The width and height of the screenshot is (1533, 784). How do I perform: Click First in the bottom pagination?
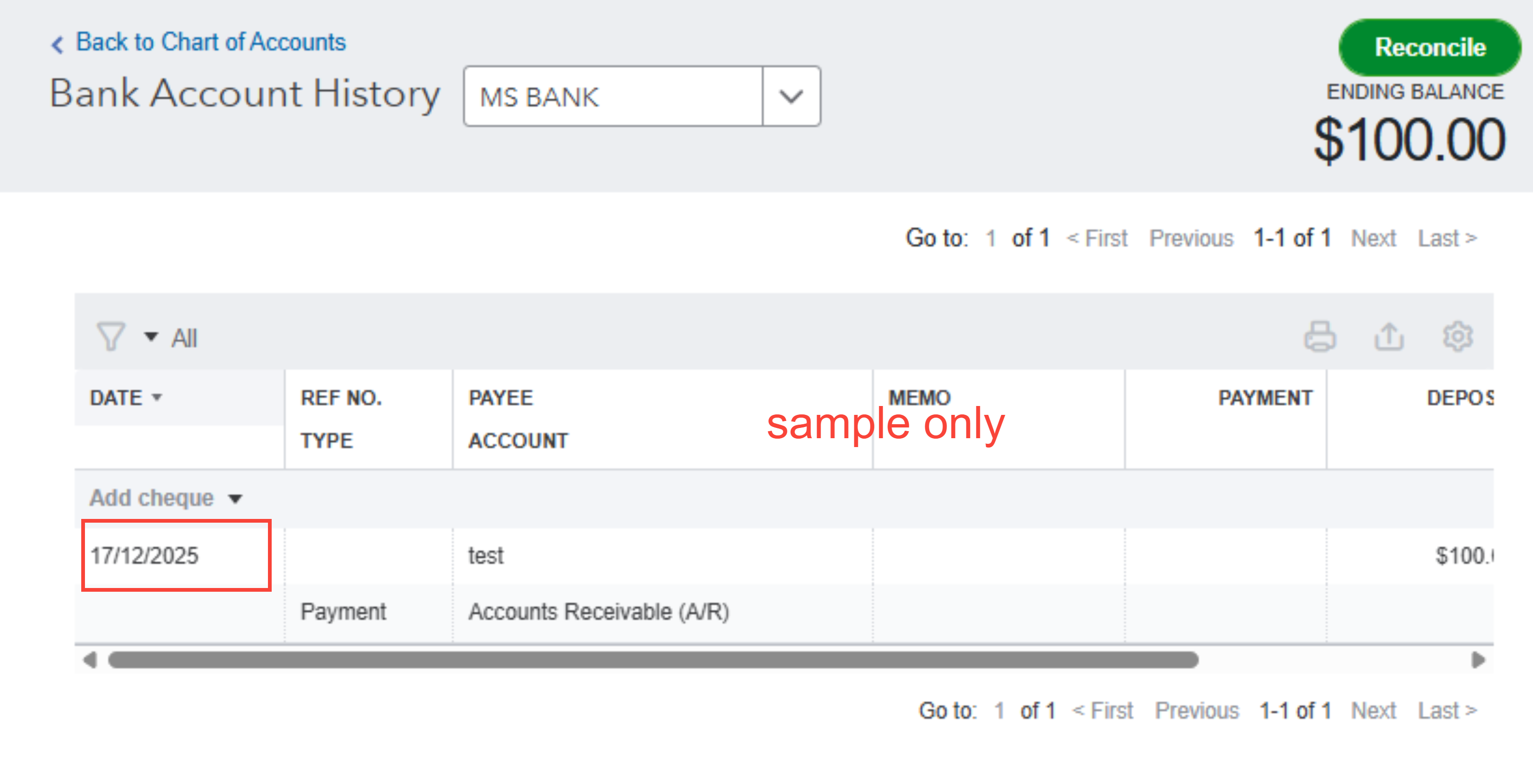point(1104,711)
